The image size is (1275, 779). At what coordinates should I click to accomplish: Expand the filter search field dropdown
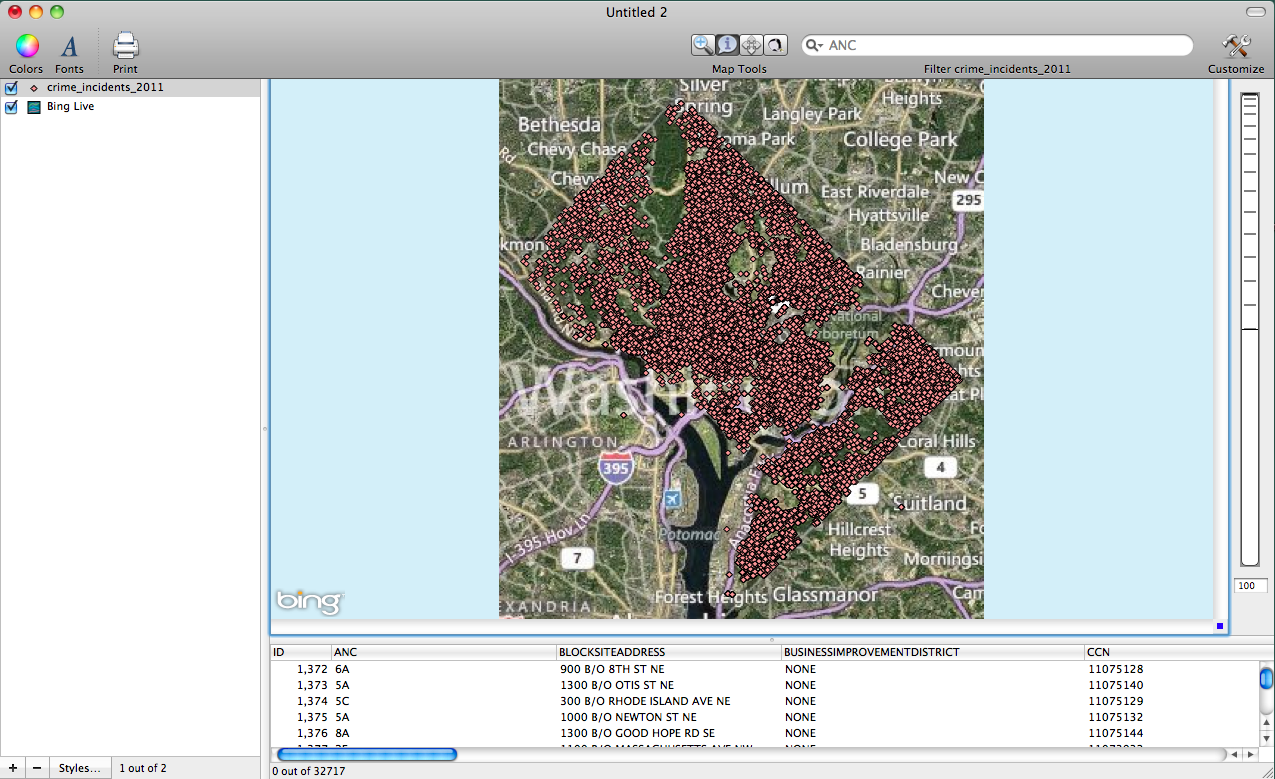click(815, 46)
